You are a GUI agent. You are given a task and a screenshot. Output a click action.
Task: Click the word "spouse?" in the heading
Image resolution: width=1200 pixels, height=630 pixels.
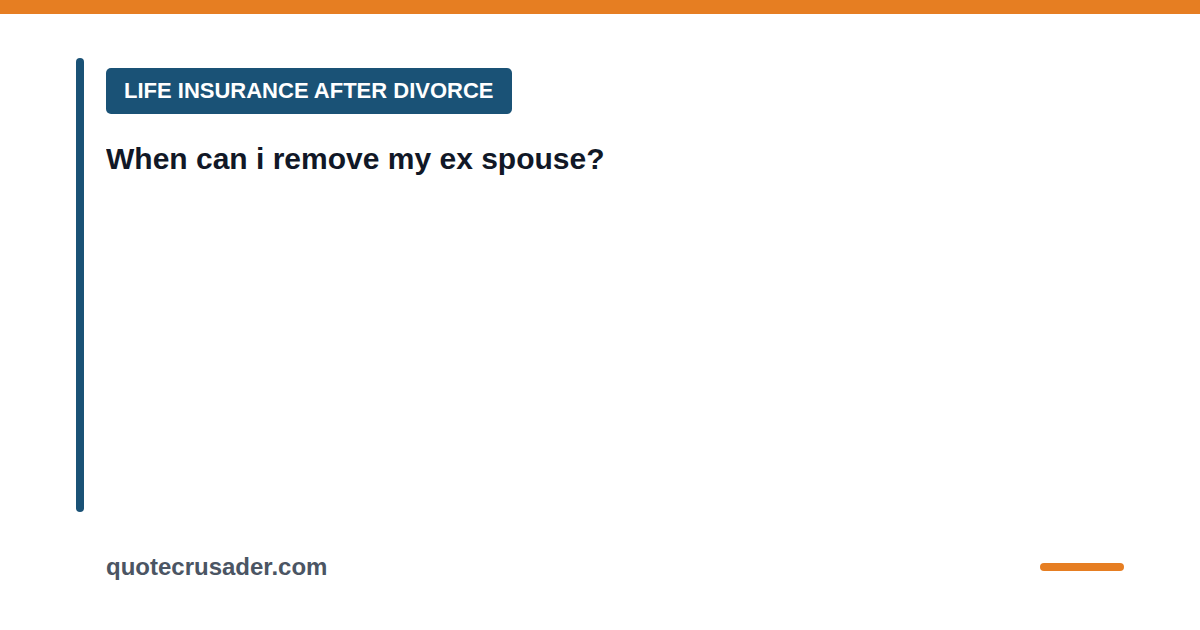tap(543, 161)
